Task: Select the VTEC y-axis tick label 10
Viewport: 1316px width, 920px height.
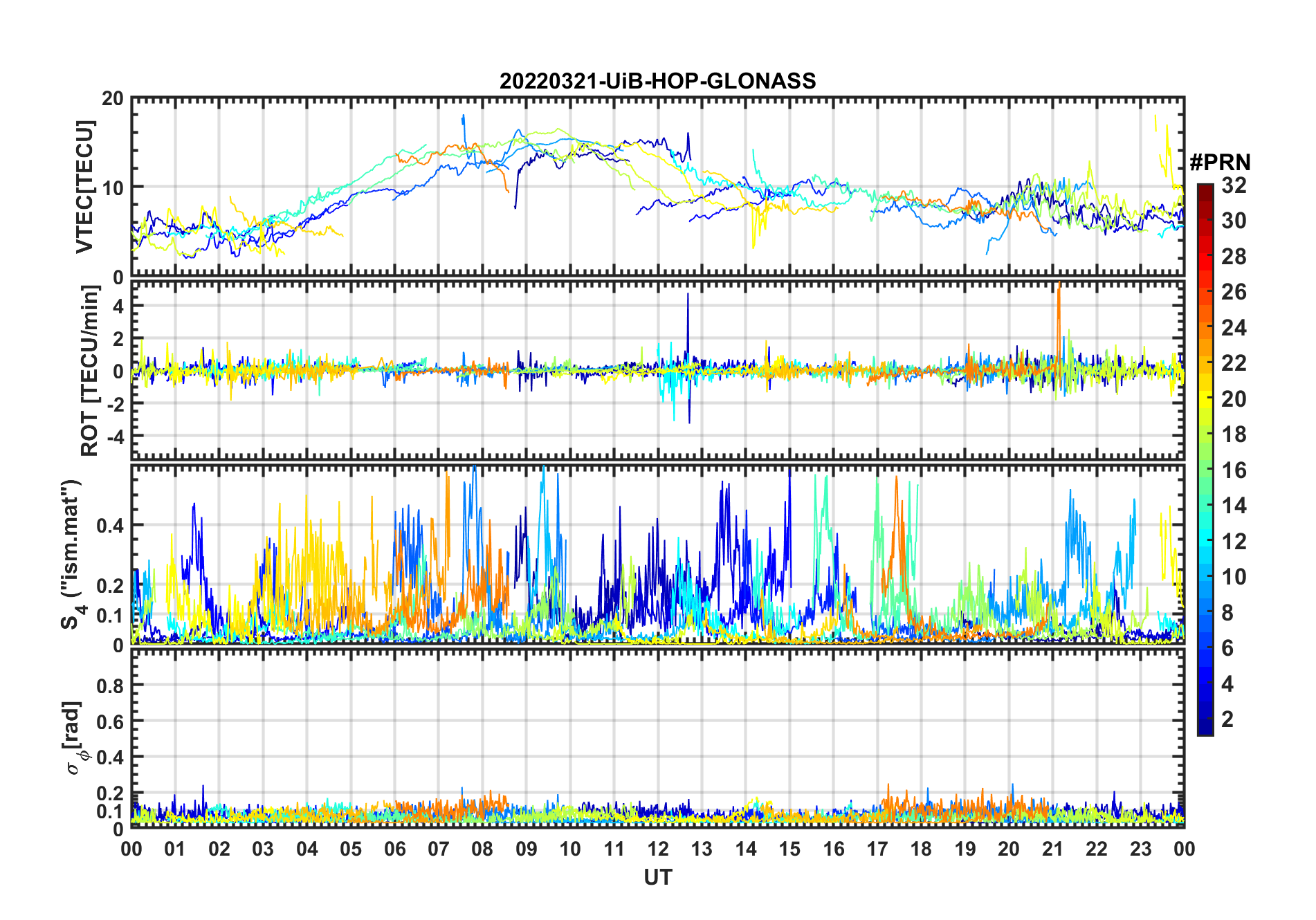Action: (113, 187)
